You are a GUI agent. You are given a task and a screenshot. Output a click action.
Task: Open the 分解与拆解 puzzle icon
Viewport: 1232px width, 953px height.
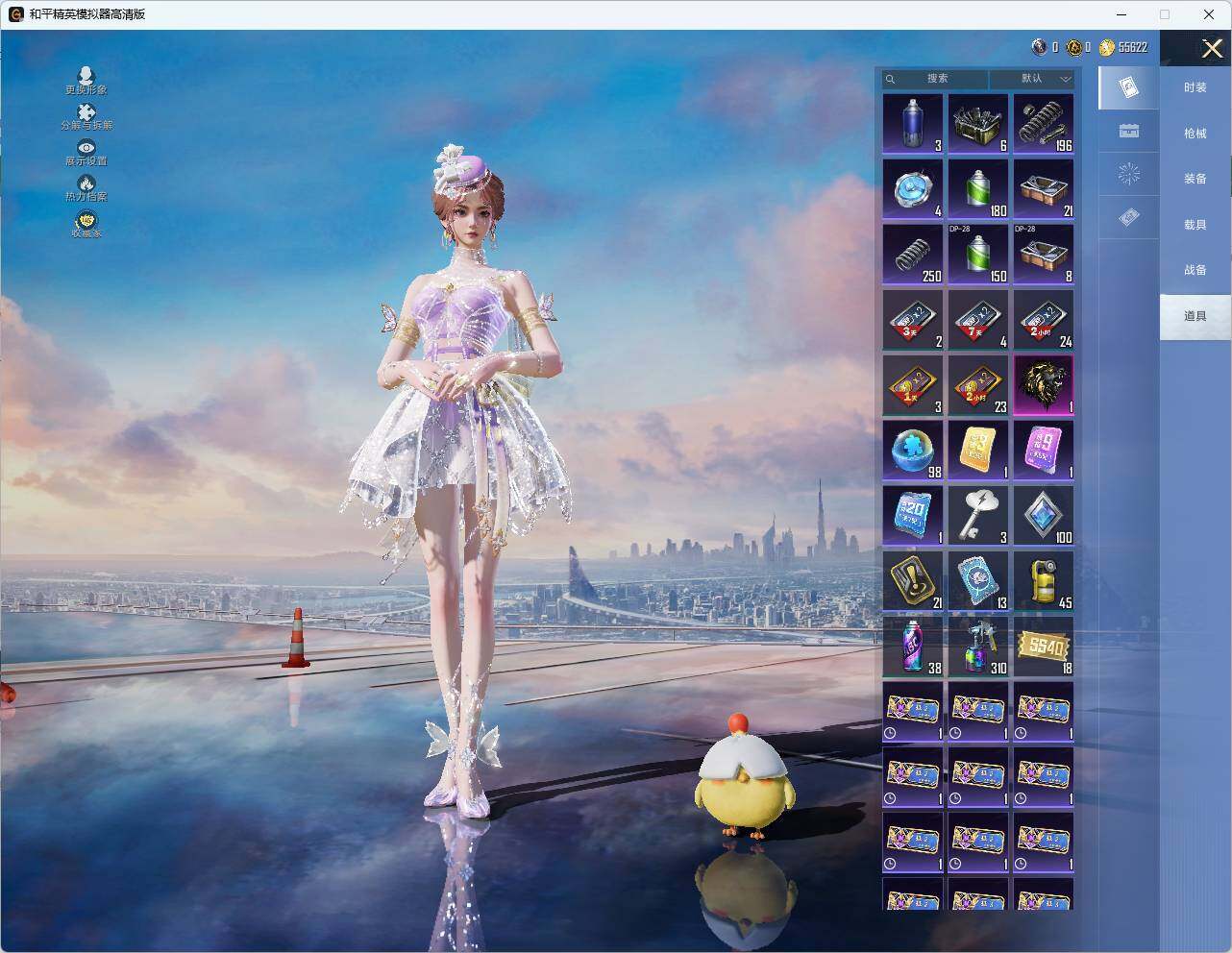coord(86,117)
